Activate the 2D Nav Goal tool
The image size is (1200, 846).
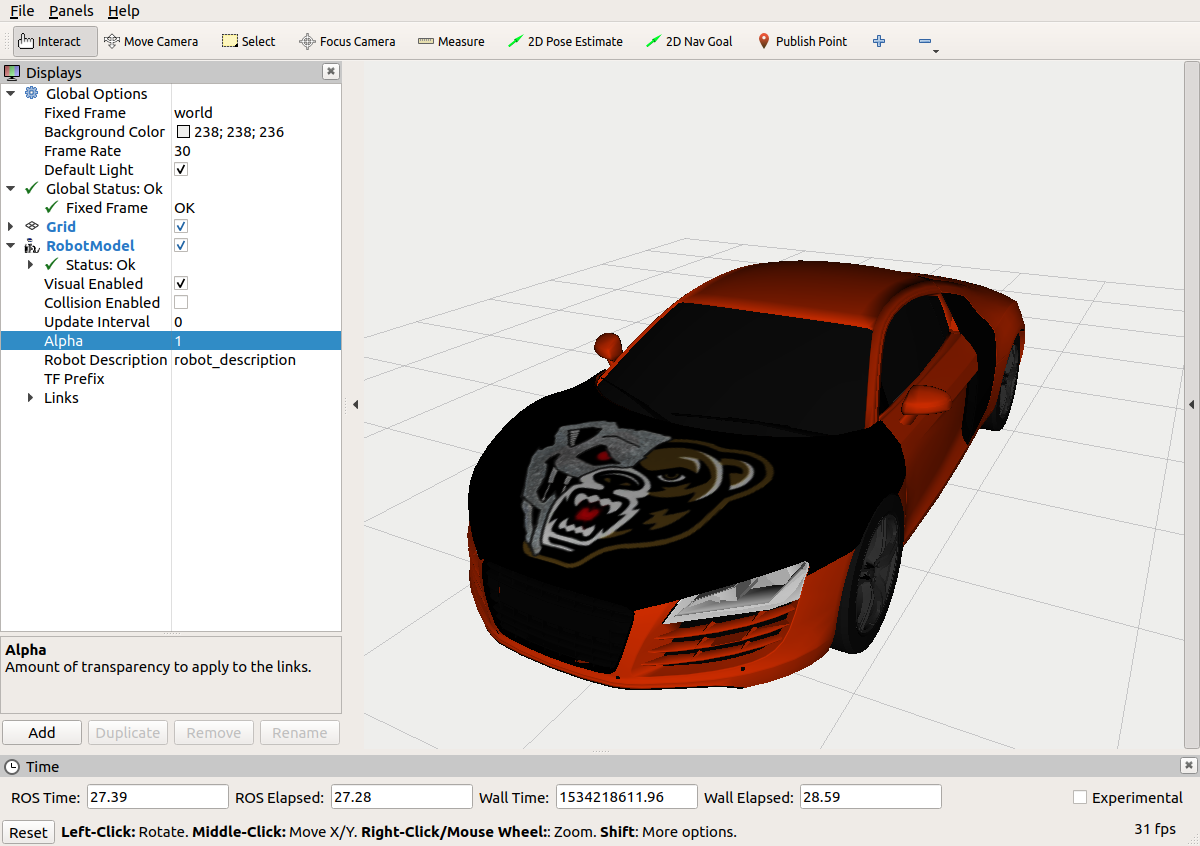(689, 41)
